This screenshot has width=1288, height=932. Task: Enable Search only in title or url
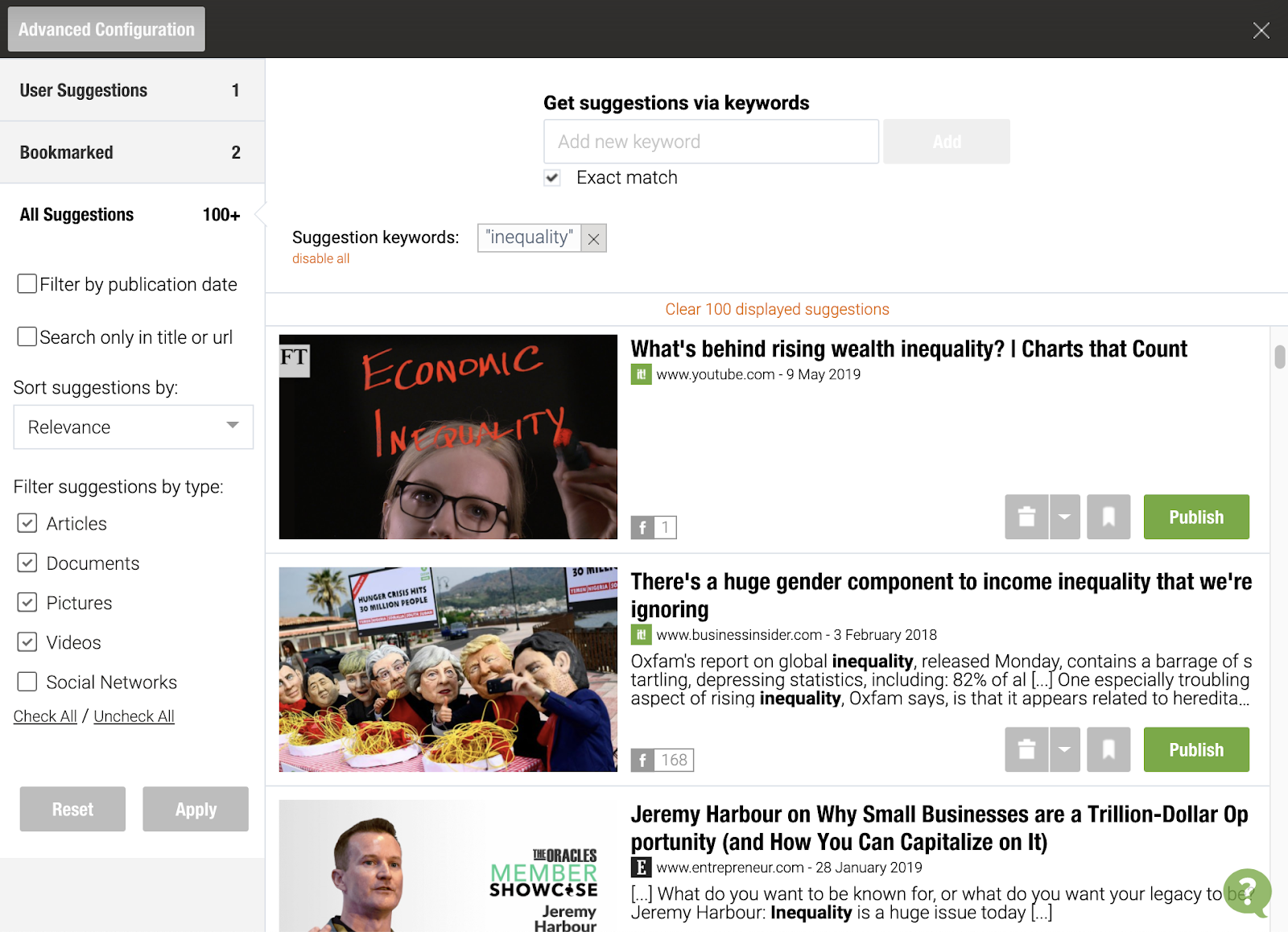click(27, 336)
